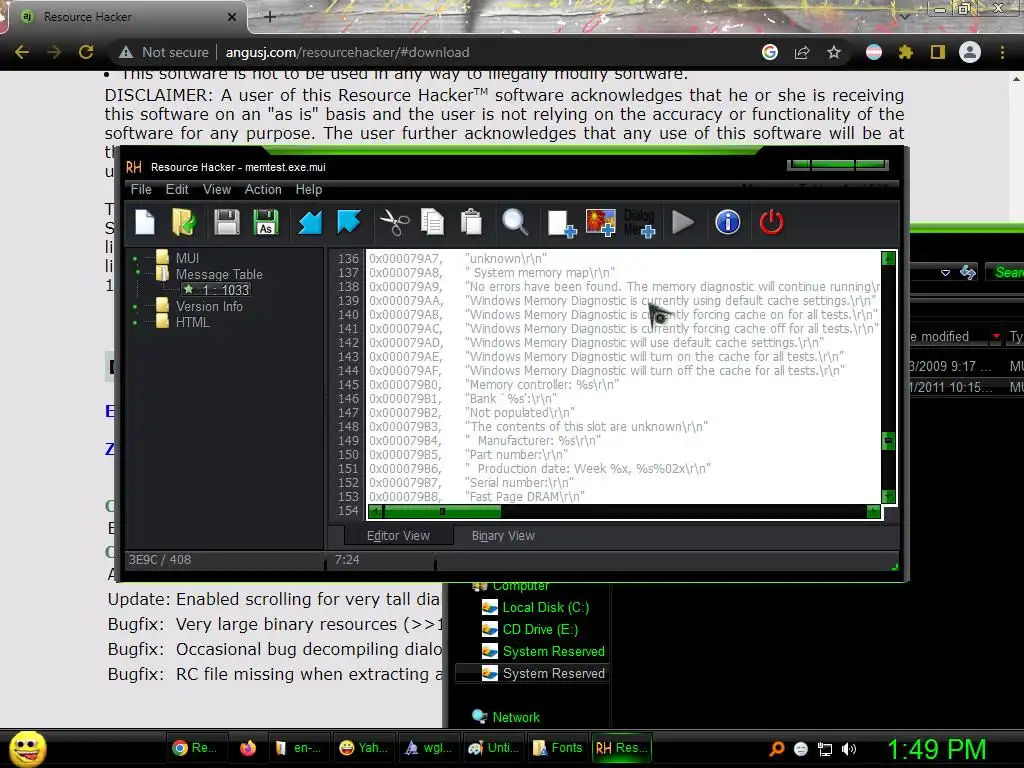This screenshot has width=1024, height=768.
Task: Open the Edit menu in Resource Hacker
Action: click(x=177, y=189)
